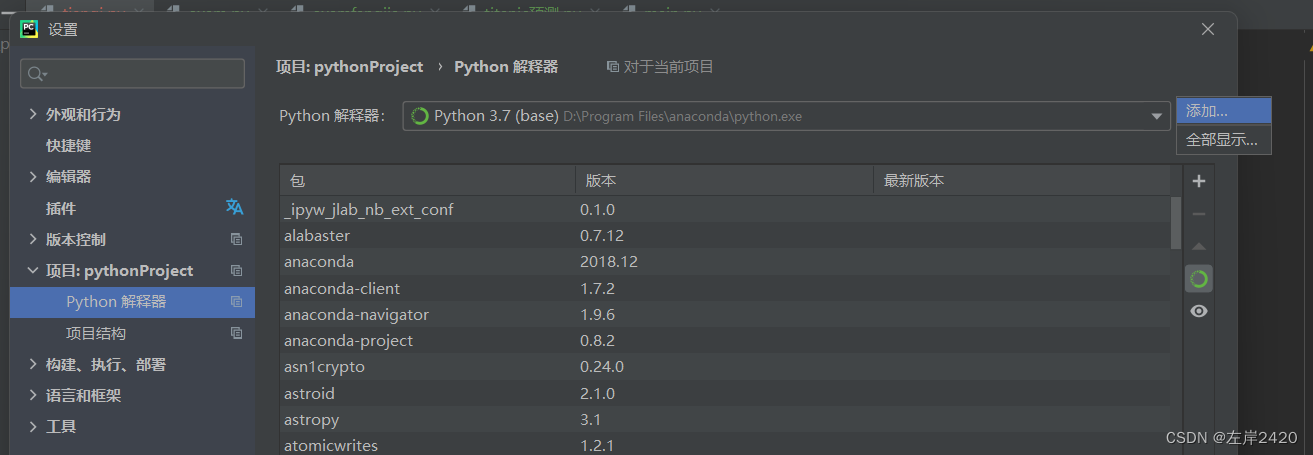Image resolution: width=1313 pixels, height=455 pixels.
Task: Open the Python 解释器 settings page
Action: point(132,301)
